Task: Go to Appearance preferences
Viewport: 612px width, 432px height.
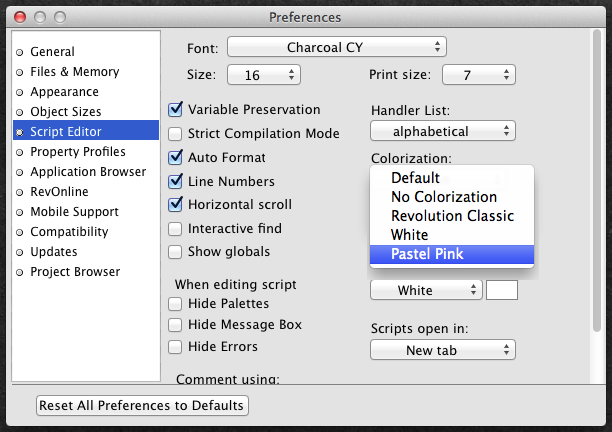Action: click(64, 91)
